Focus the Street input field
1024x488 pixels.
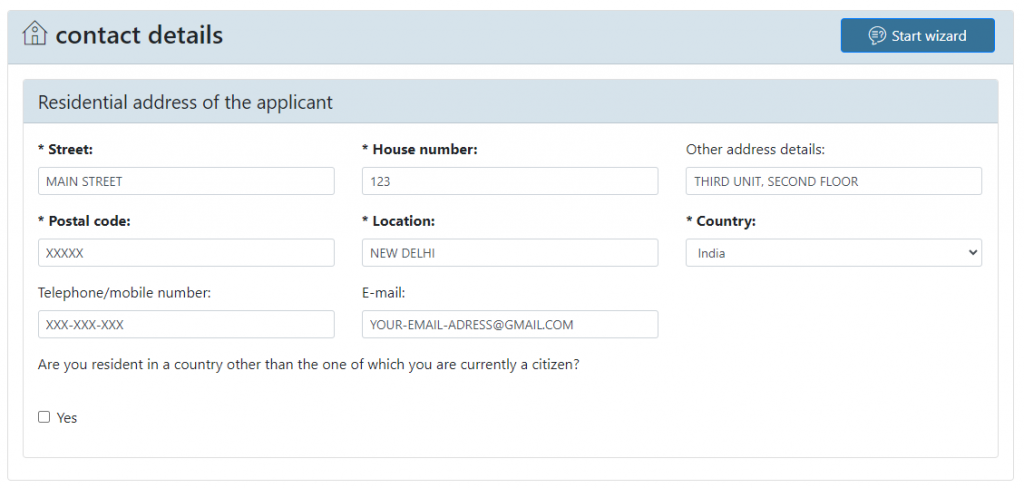pos(186,181)
